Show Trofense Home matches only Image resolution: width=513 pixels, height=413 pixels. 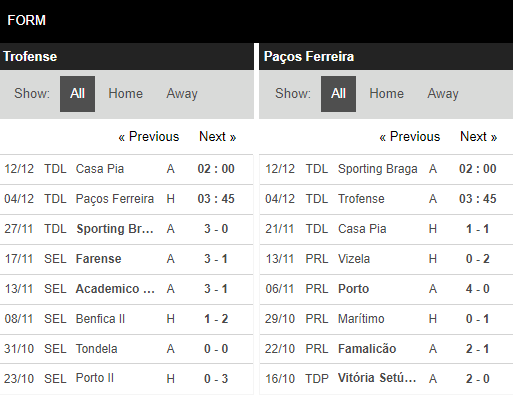pos(125,94)
